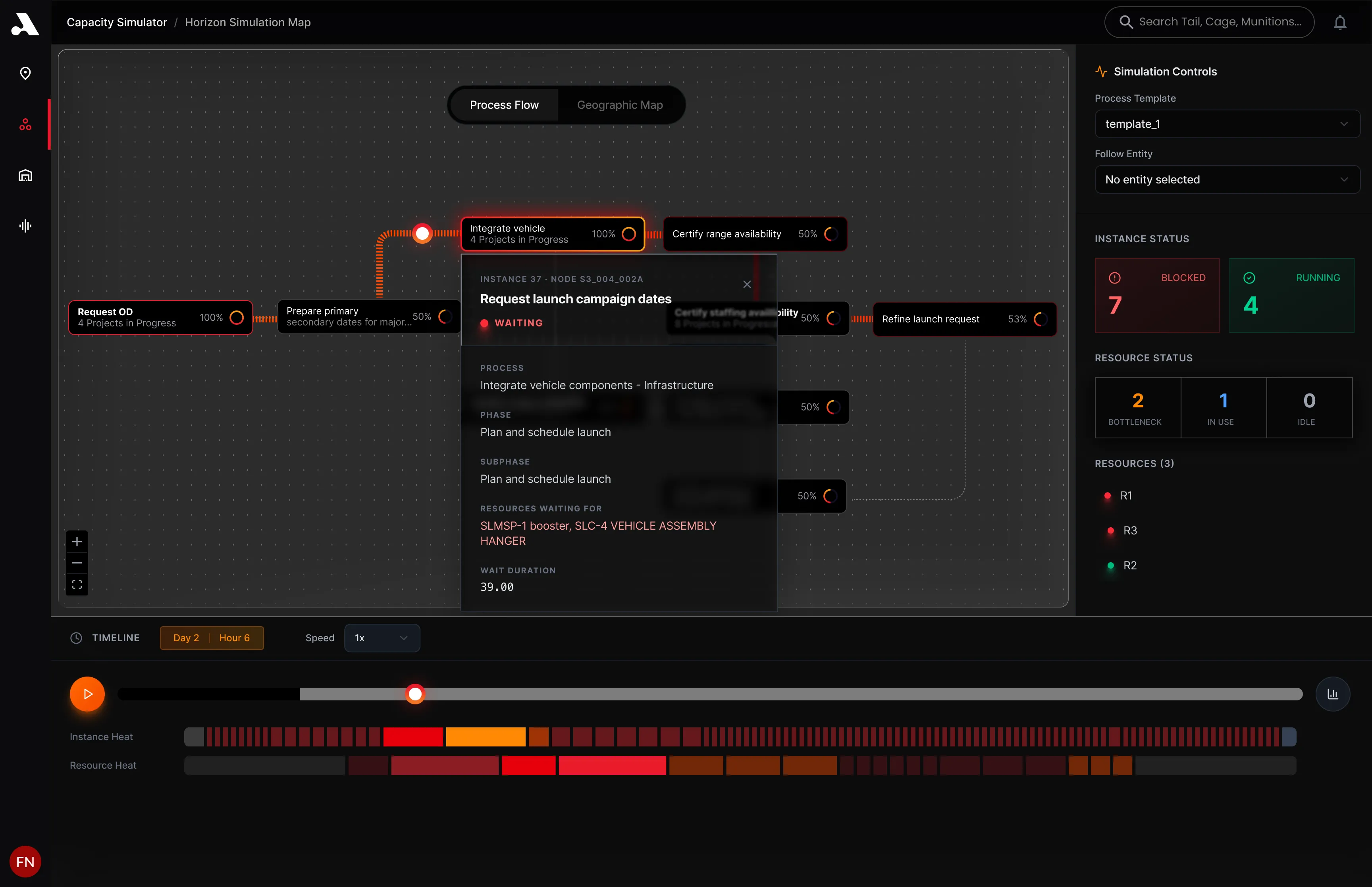Click the bright red Resource Heat segment
Image resolution: width=1372 pixels, height=887 pixels.
[528, 766]
